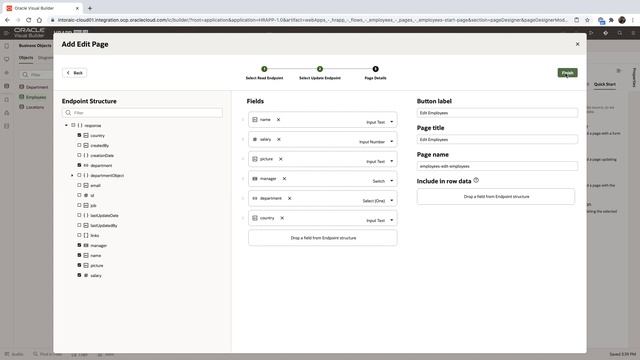Go to the Select Update Endpoint step
The width and height of the screenshot is (640, 360).
pos(320,69)
